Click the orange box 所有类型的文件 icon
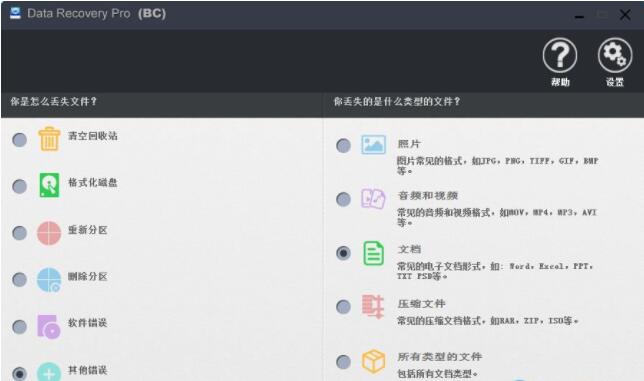 click(x=373, y=361)
